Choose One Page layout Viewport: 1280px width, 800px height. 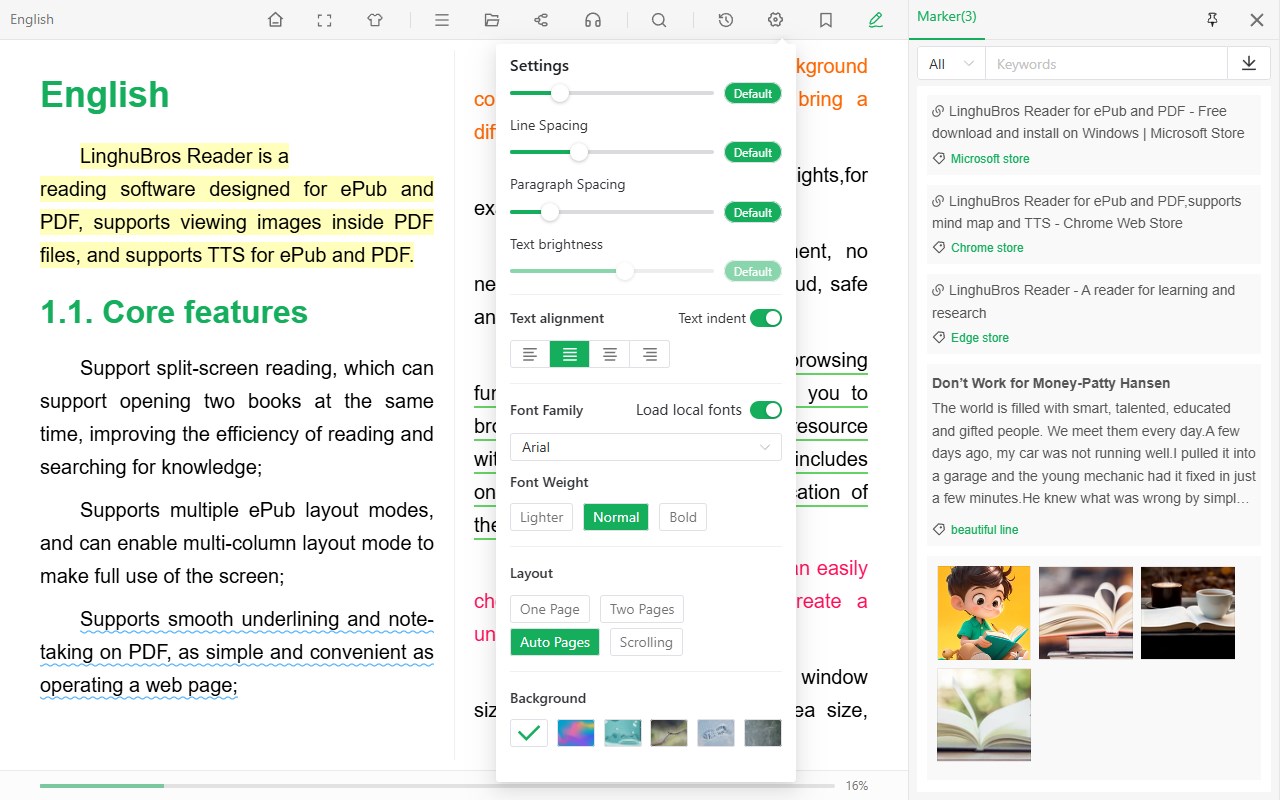[550, 609]
